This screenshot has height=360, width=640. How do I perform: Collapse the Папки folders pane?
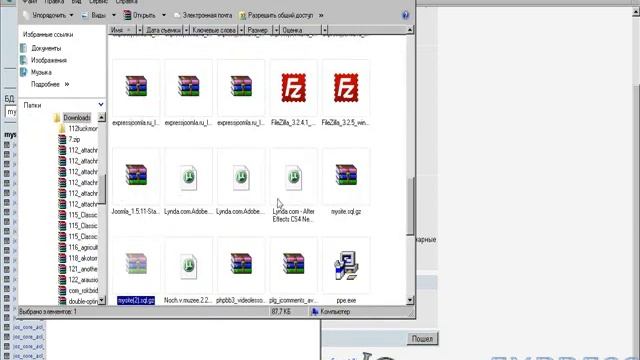101,105
